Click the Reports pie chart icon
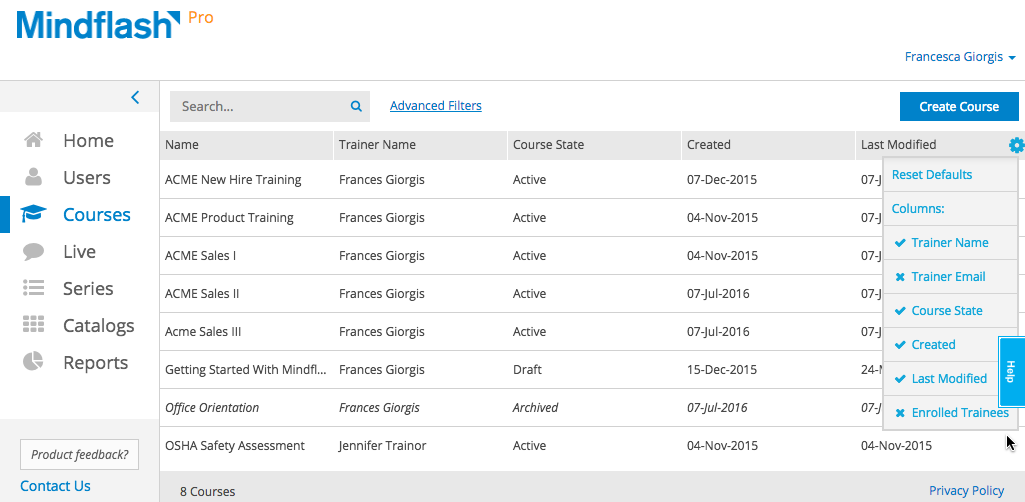This screenshot has height=502, width=1025. [34, 362]
